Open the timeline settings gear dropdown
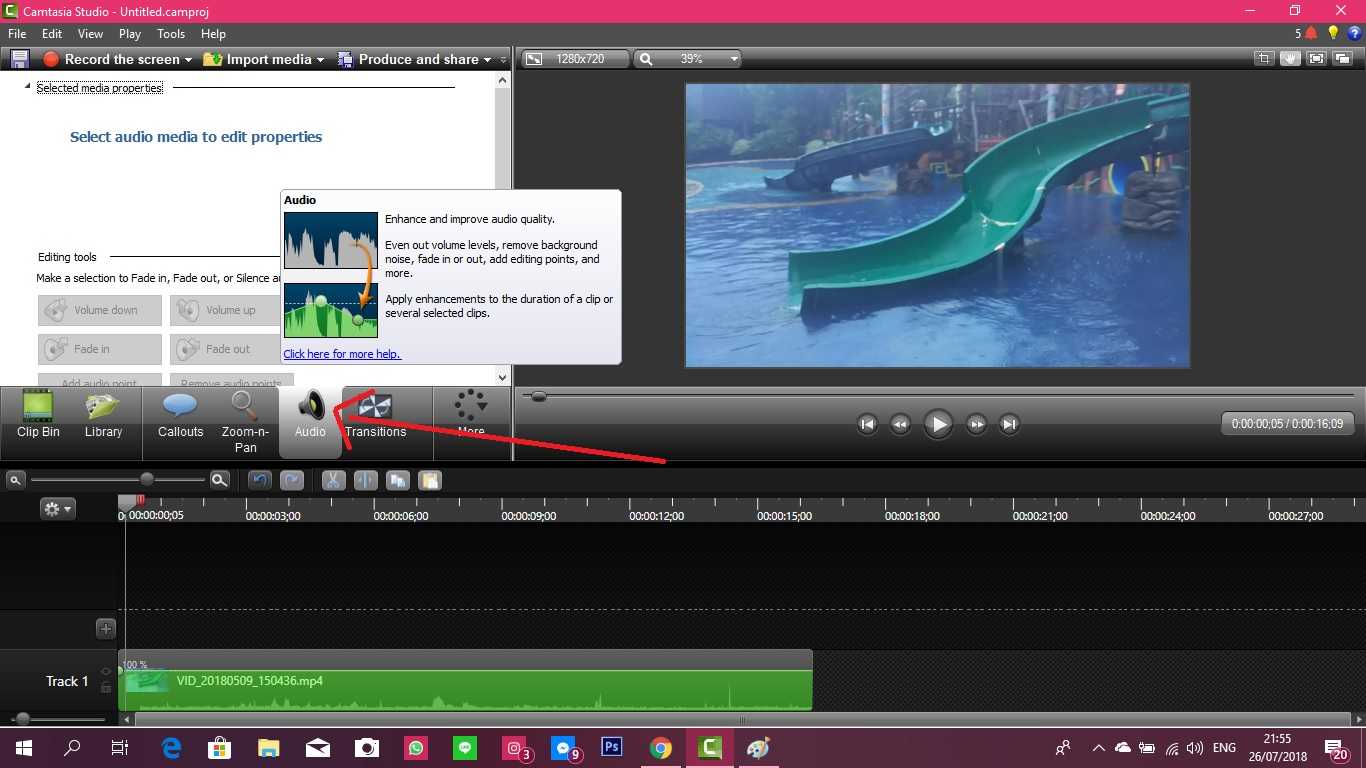Image resolution: width=1366 pixels, height=768 pixels. click(x=58, y=508)
